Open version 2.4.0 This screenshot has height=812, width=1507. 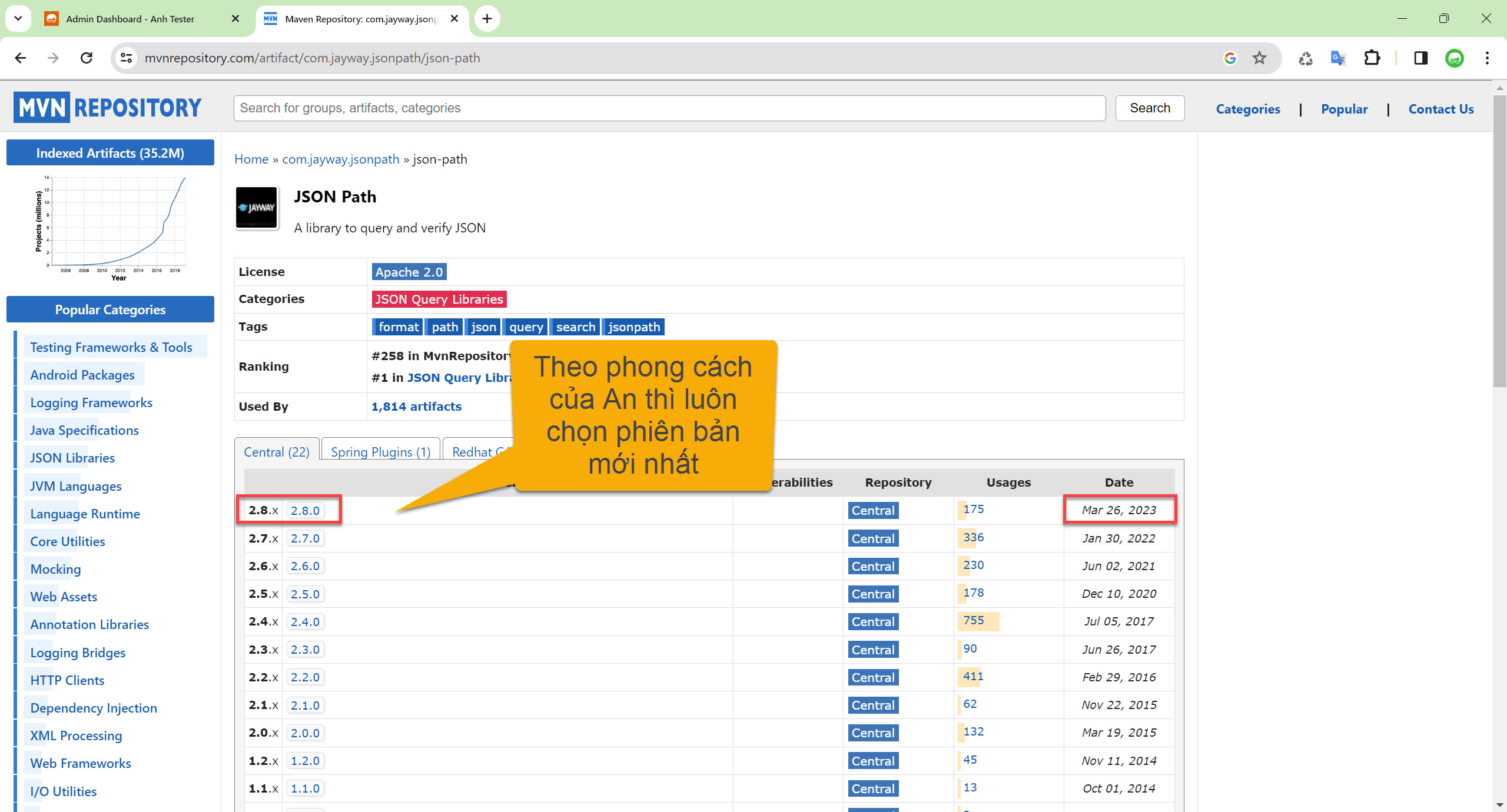pos(305,622)
